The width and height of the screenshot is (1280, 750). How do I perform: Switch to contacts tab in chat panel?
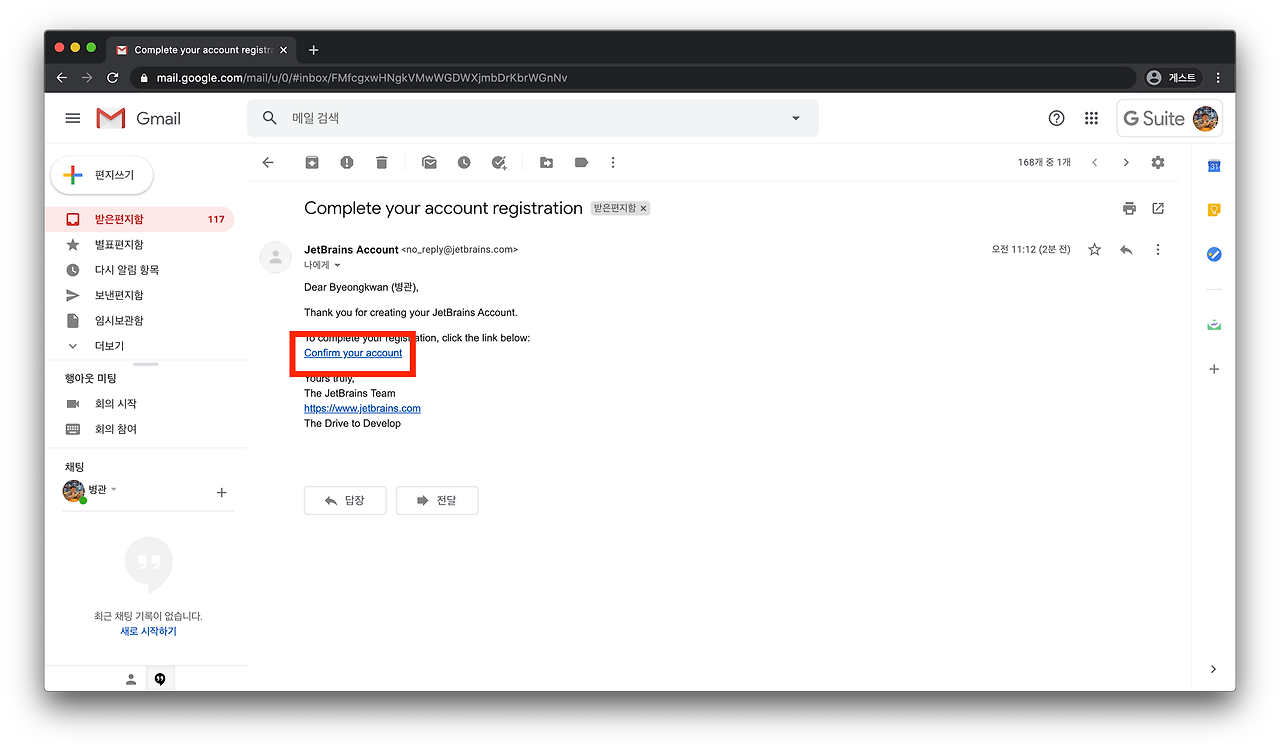pyautogui.click(x=131, y=679)
